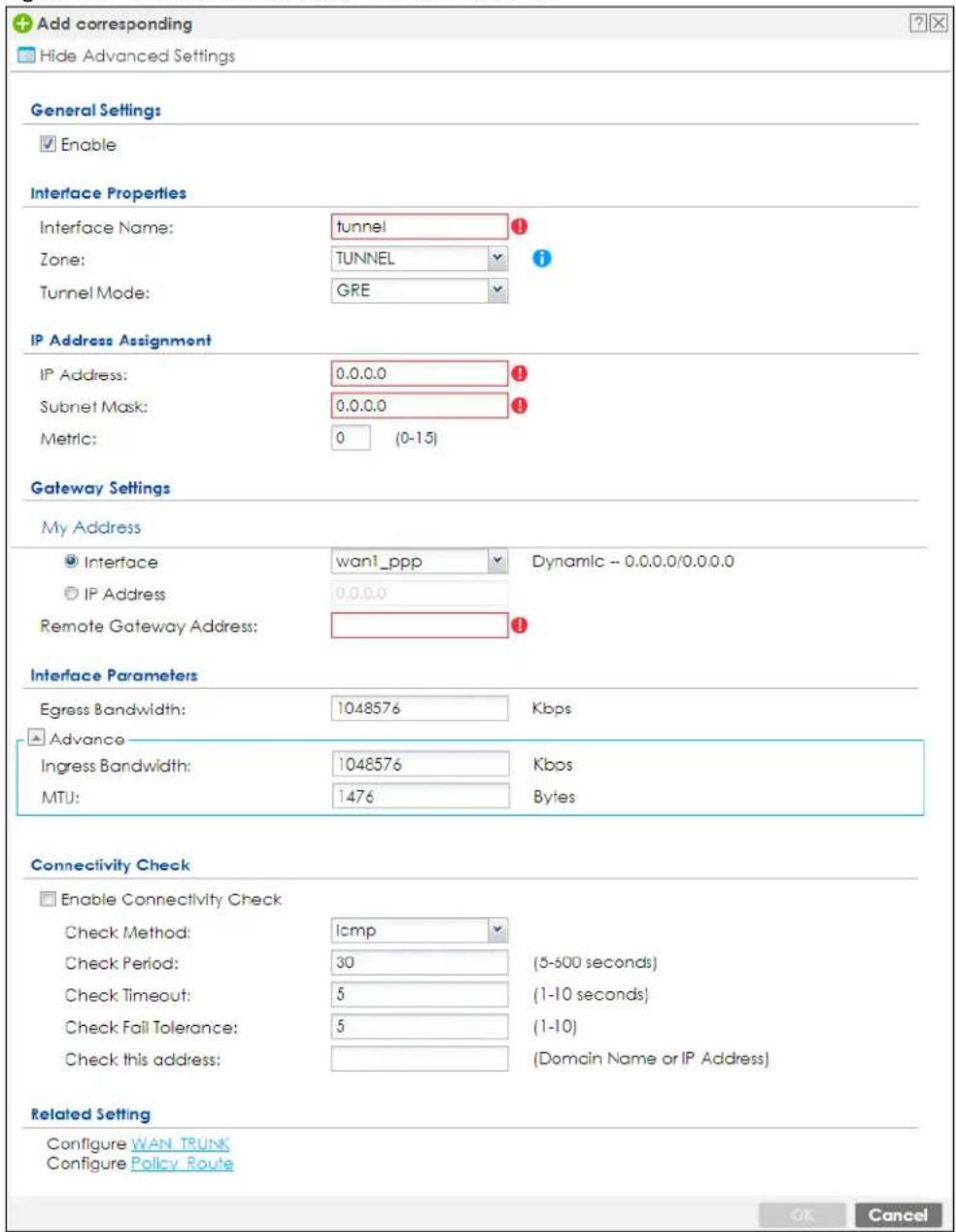The height and width of the screenshot is (1232, 956).
Task: Click the Subnet Mask input field
Action: coord(420,406)
